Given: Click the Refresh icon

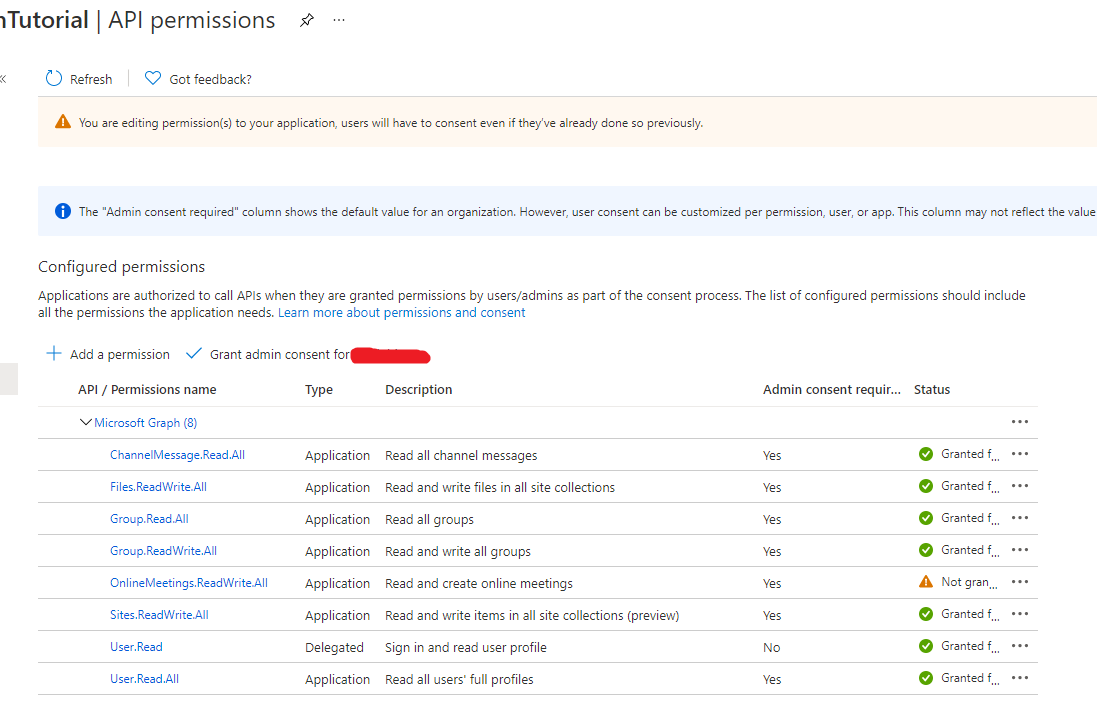Looking at the screenshot, I should coord(52,78).
